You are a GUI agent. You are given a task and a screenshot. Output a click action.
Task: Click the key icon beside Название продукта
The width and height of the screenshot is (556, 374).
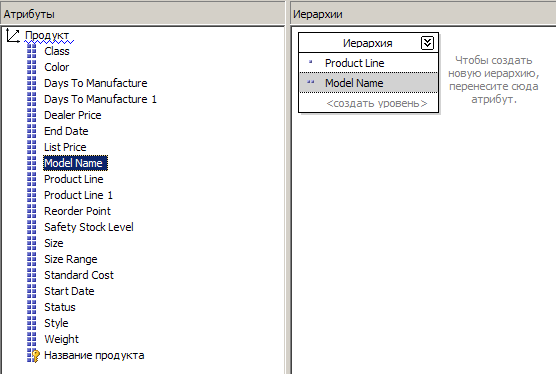click(34, 356)
